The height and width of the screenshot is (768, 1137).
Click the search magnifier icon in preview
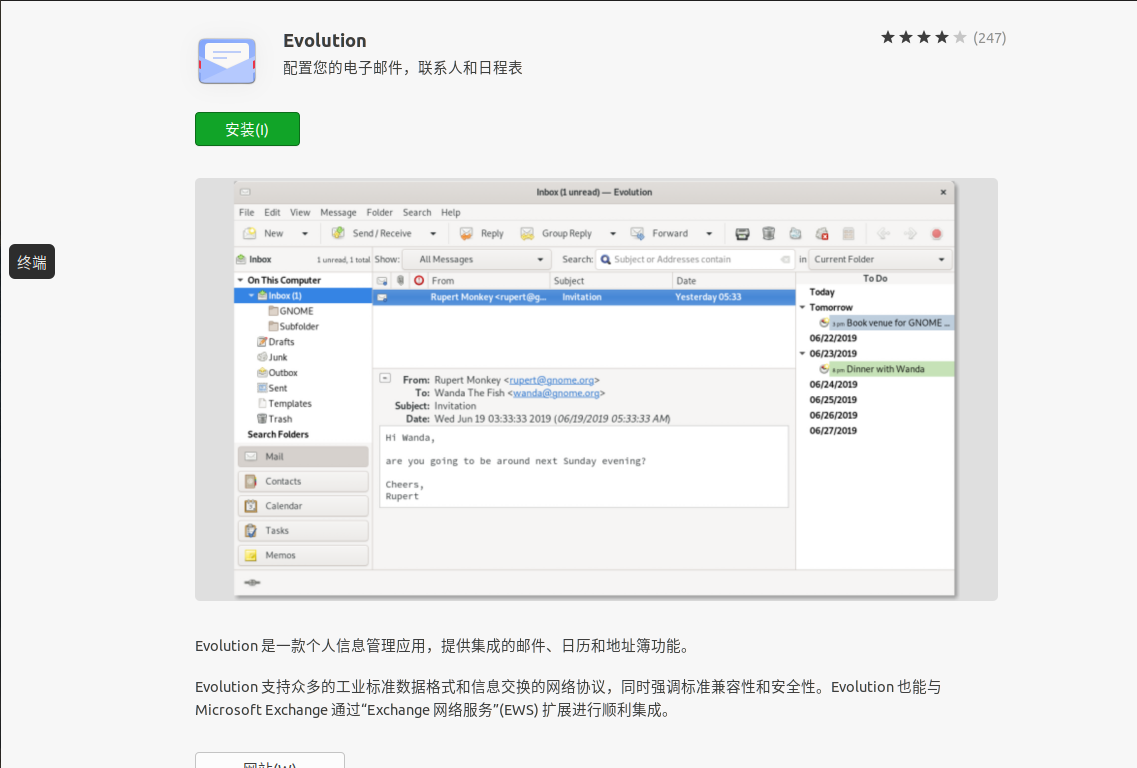point(605,260)
